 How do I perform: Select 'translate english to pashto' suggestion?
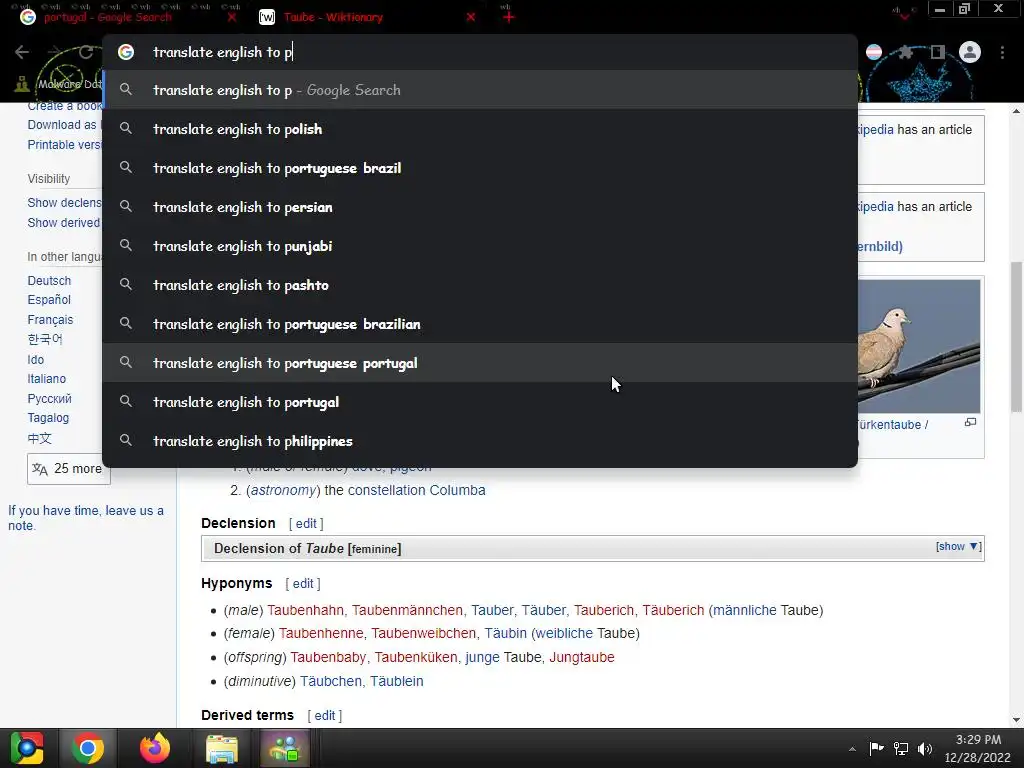click(480, 285)
